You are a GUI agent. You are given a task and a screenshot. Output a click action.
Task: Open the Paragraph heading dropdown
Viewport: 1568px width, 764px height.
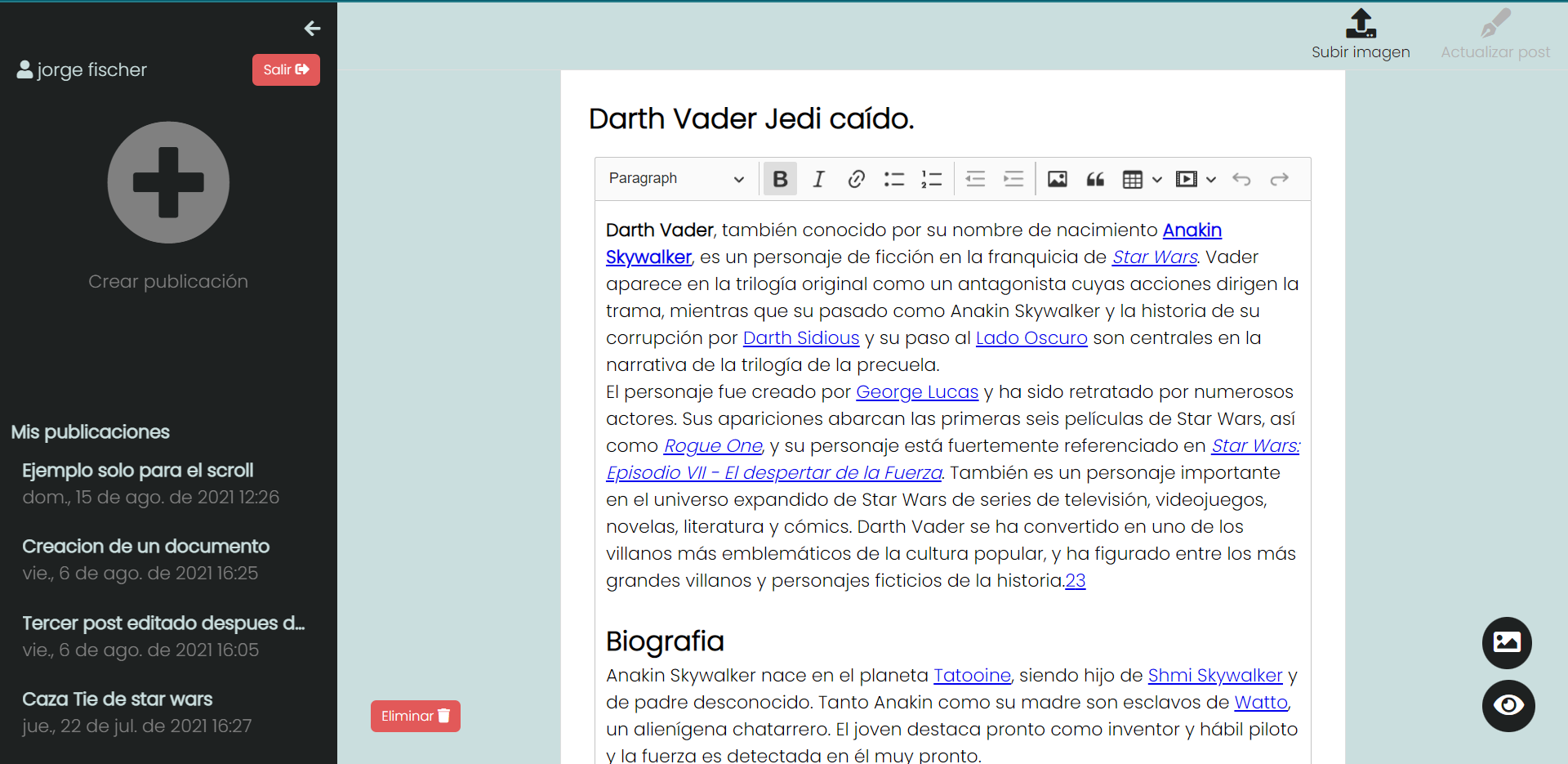(x=676, y=178)
